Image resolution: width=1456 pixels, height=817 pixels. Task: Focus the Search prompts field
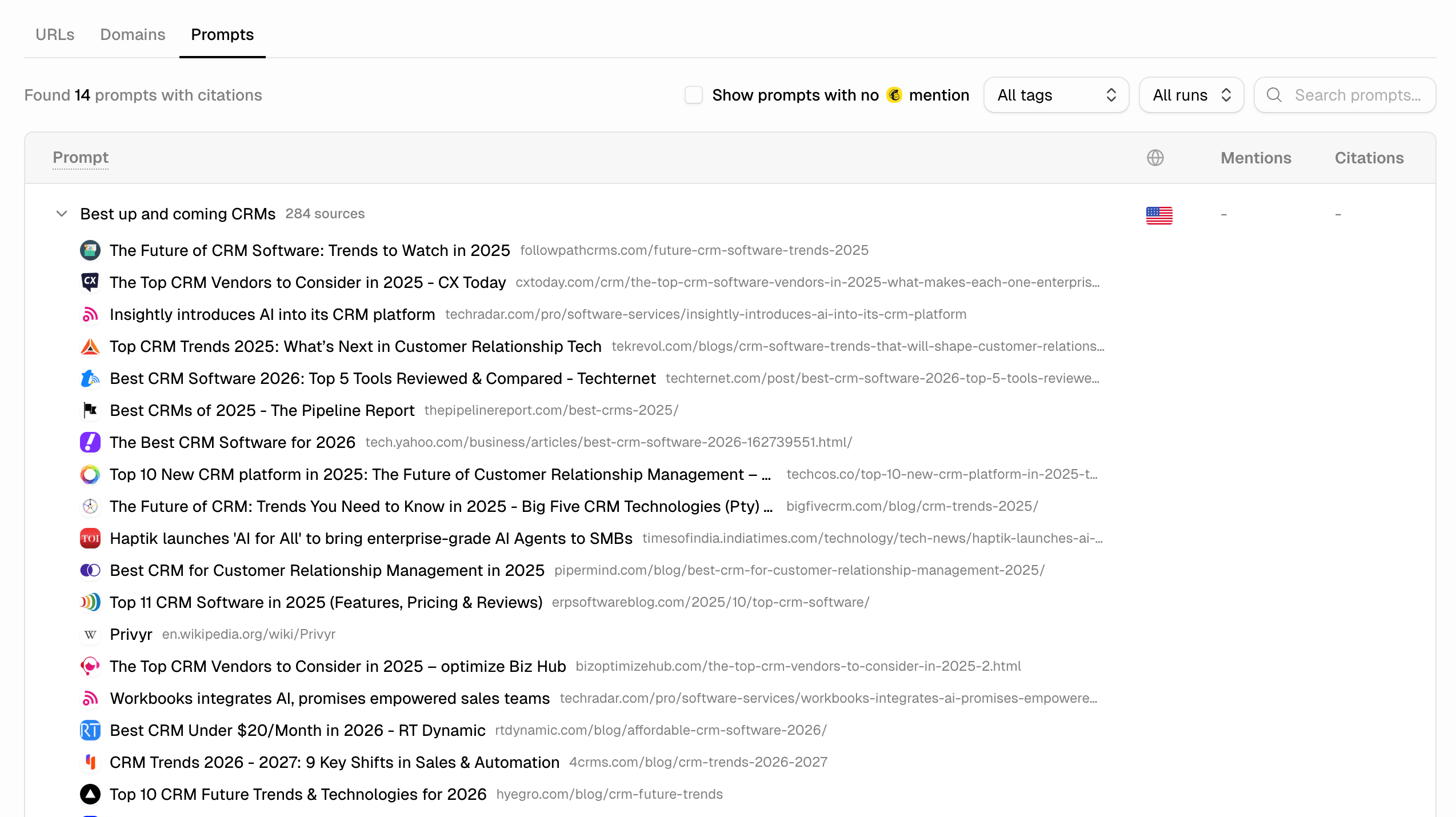pos(1345,95)
